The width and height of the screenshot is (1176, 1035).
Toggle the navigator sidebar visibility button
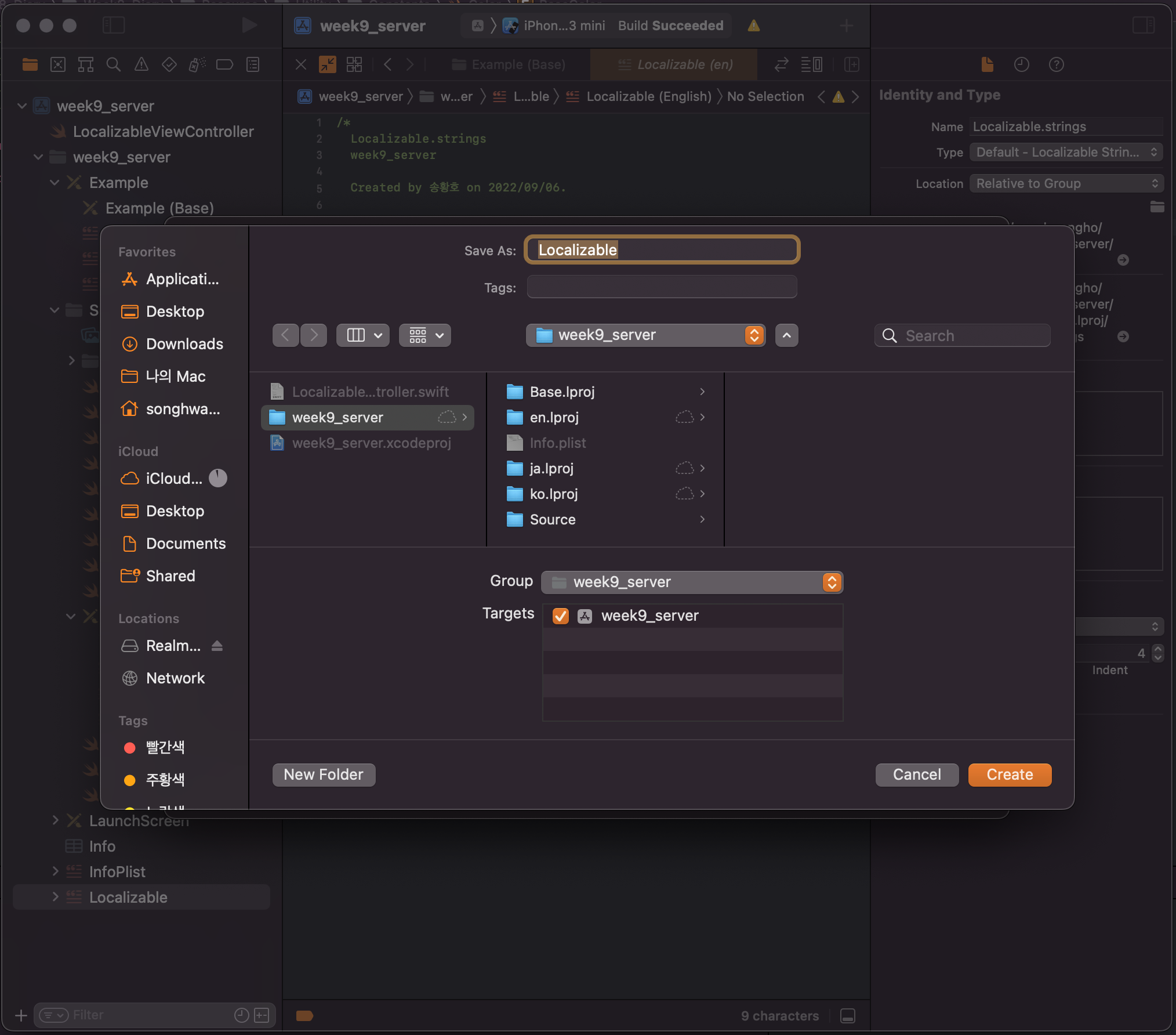(x=113, y=25)
